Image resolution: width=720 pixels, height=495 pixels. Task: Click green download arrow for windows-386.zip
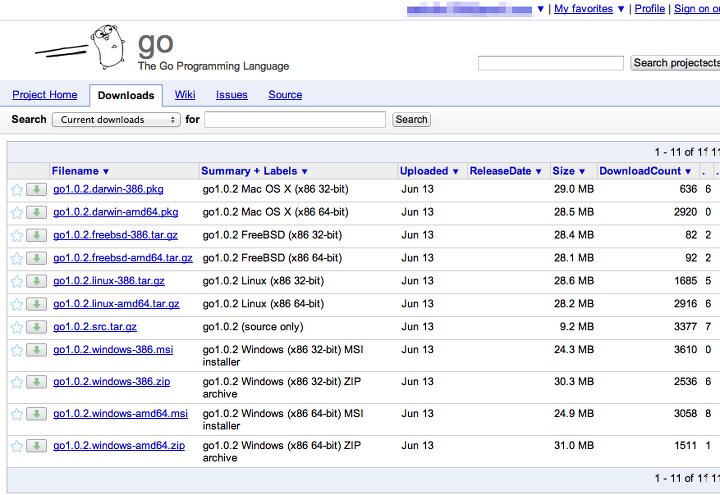[x=36, y=382]
